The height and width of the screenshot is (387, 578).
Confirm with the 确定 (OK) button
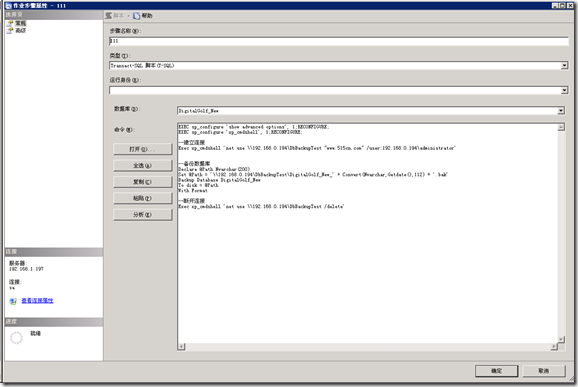(496, 371)
